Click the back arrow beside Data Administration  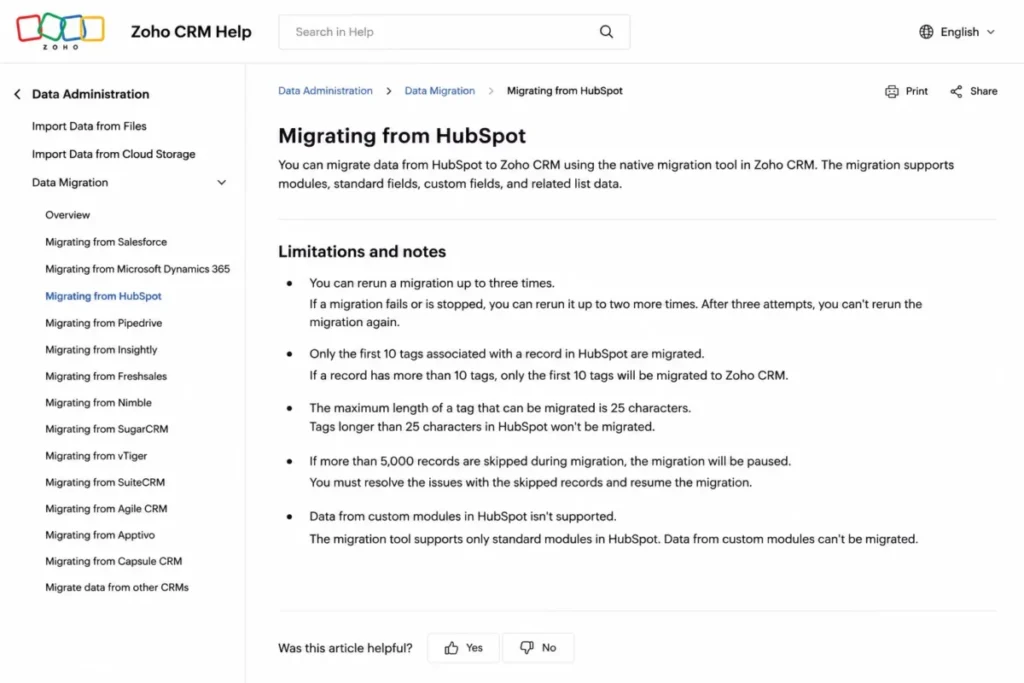pos(18,94)
